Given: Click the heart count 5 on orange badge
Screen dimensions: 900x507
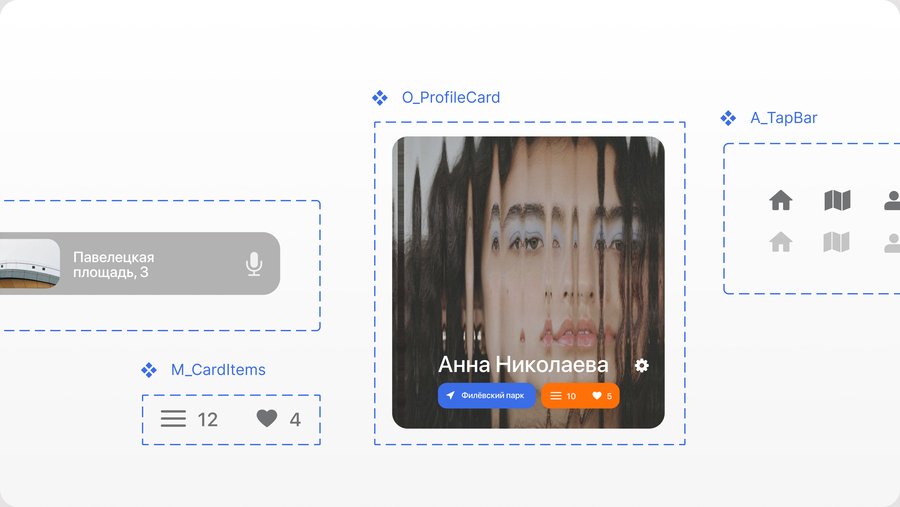Looking at the screenshot, I should coord(602,396).
